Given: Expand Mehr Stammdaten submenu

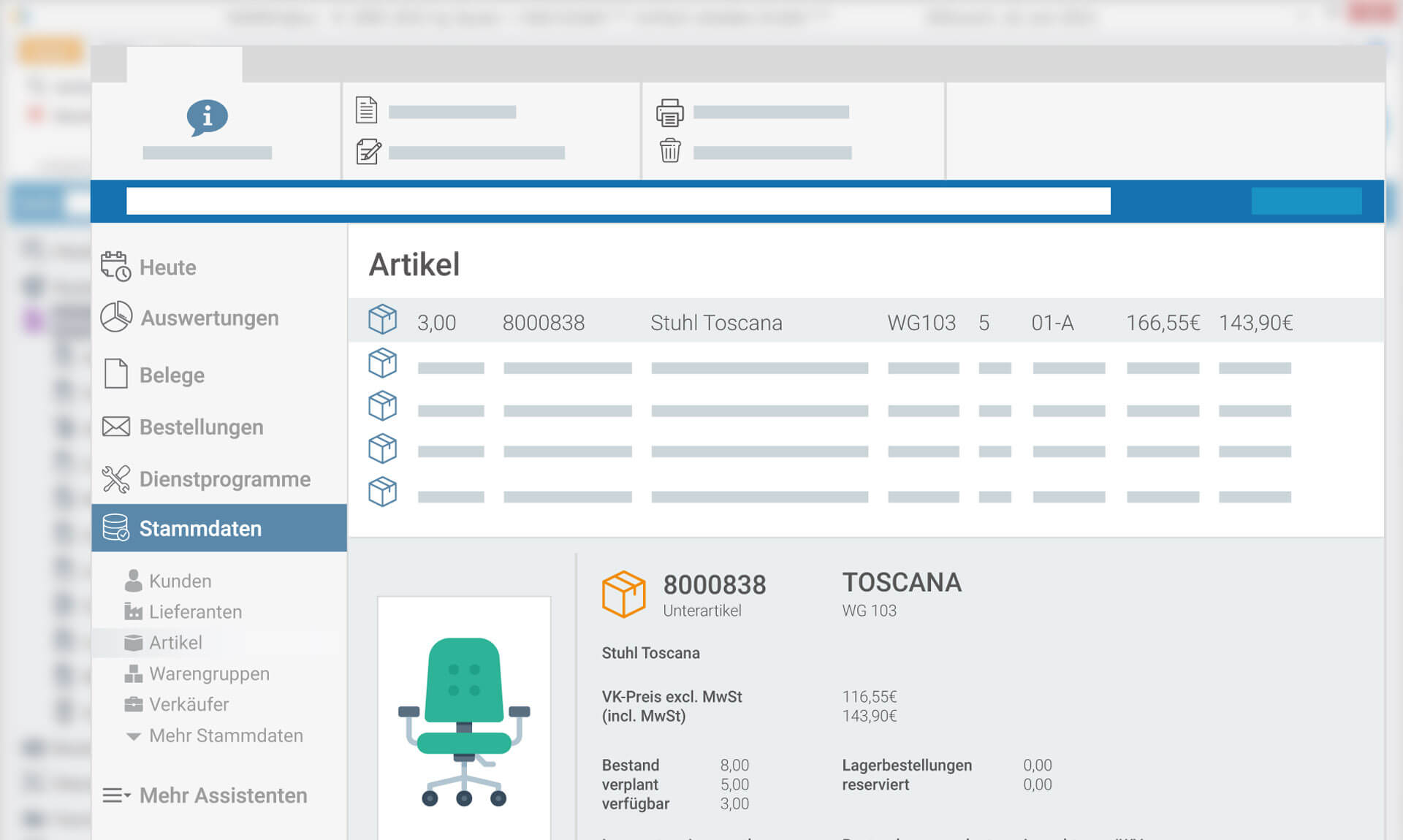Looking at the screenshot, I should (225, 736).
